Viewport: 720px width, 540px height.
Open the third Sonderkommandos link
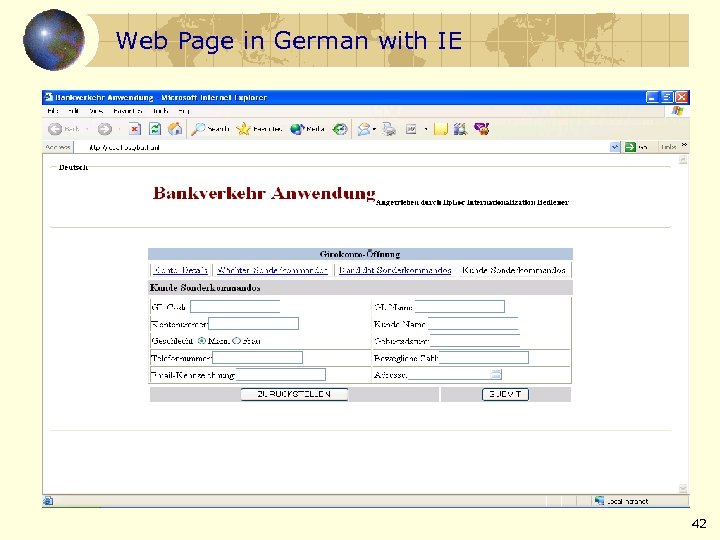pyautogui.click(x=395, y=270)
